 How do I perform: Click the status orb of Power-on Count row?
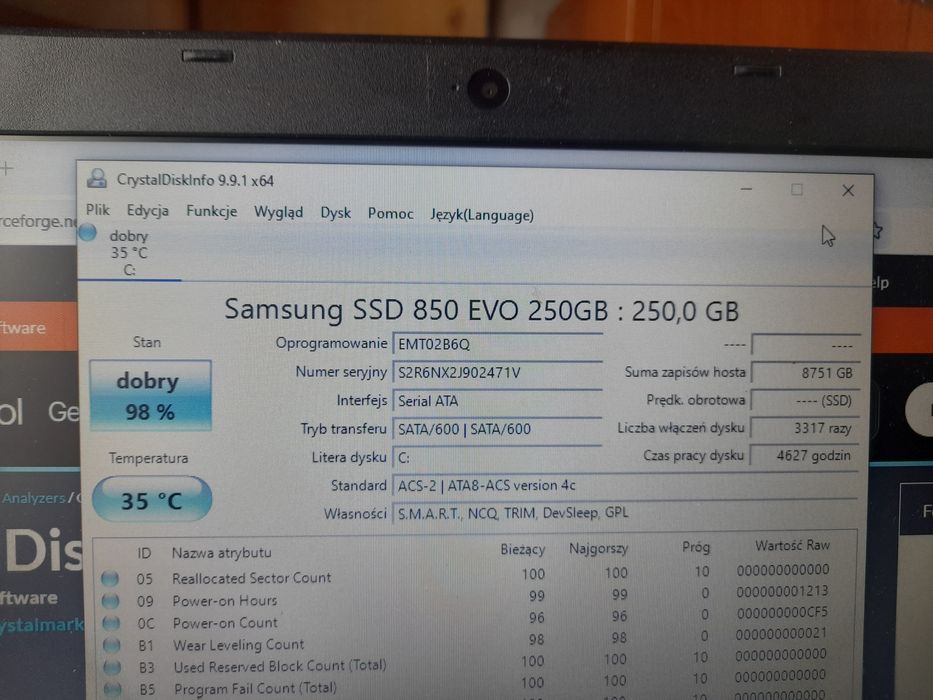(x=111, y=623)
